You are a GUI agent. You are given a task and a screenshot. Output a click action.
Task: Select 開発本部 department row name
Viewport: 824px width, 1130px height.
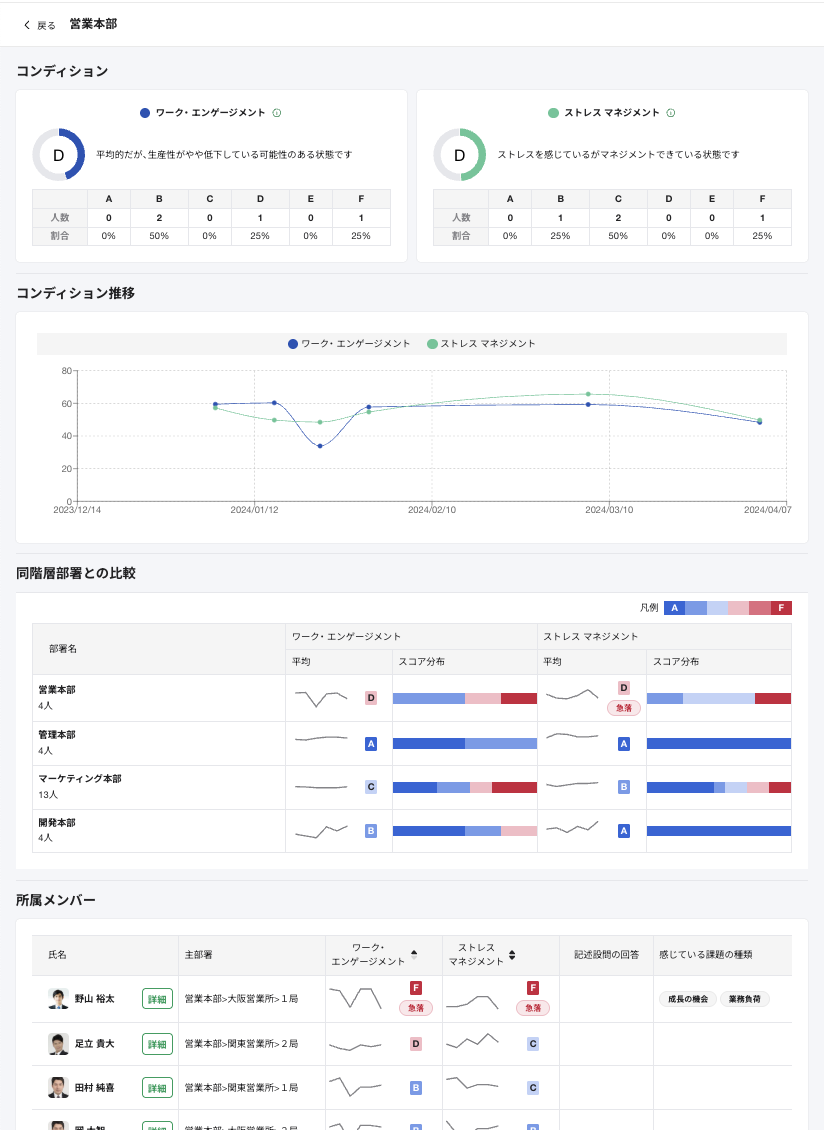57,823
